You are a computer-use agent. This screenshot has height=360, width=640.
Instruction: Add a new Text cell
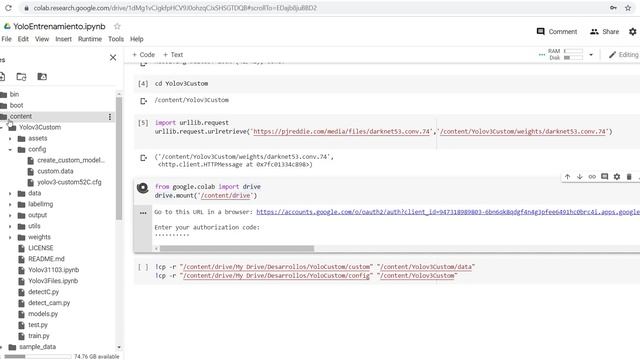(x=173, y=55)
